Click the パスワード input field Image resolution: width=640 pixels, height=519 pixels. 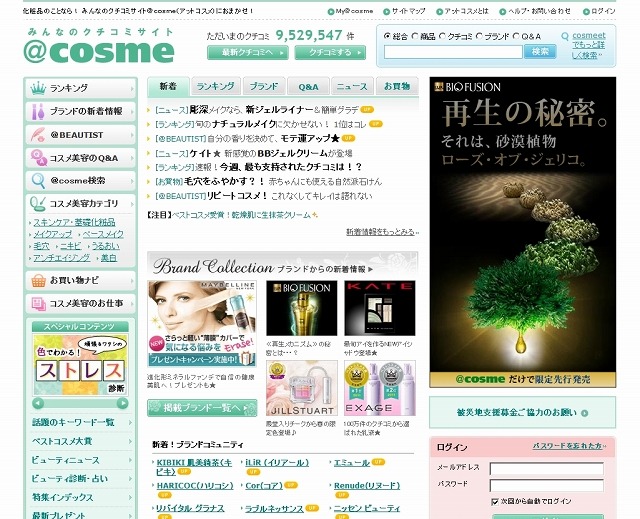[x=547, y=486]
